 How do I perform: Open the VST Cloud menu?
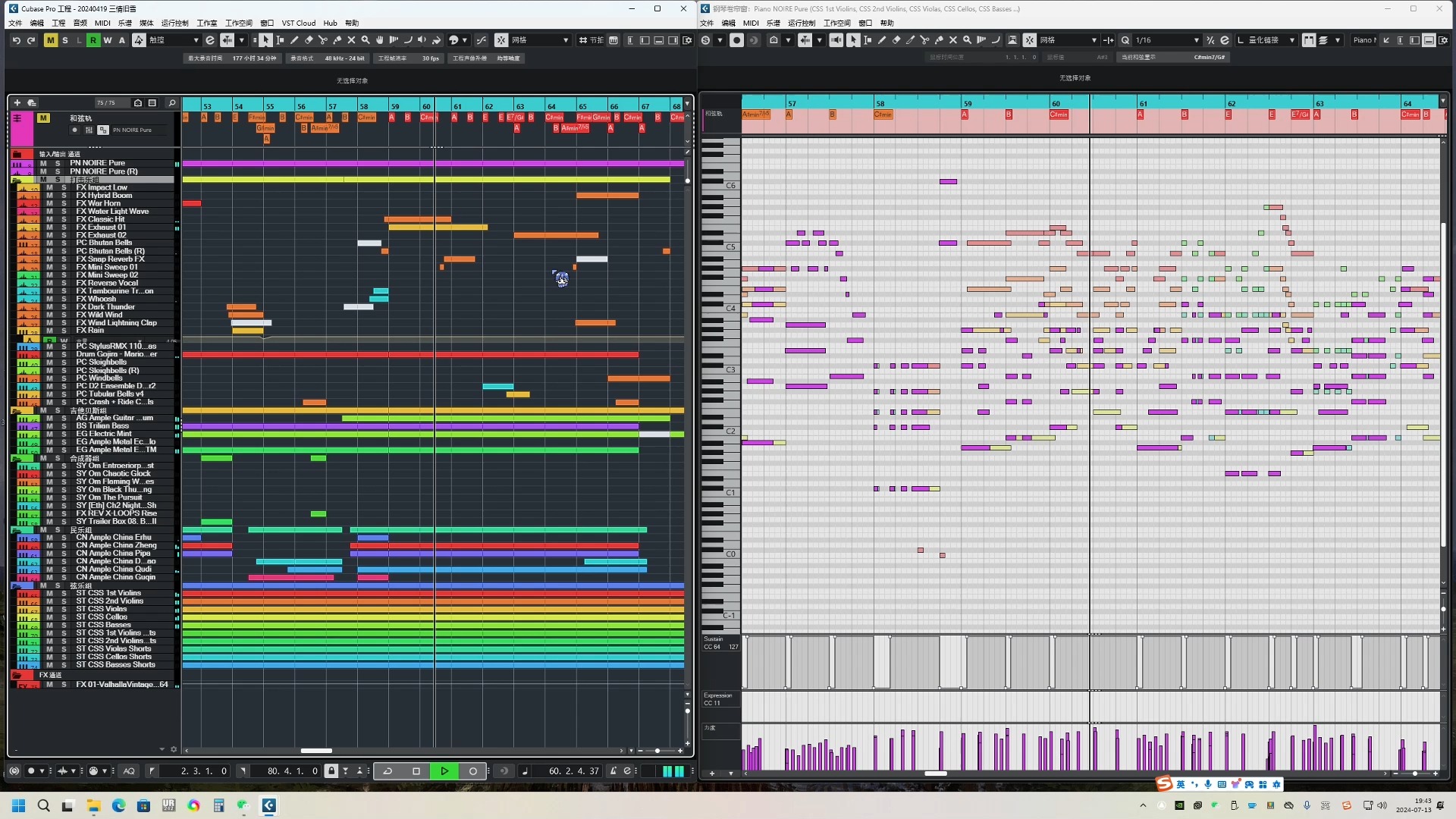tap(299, 23)
